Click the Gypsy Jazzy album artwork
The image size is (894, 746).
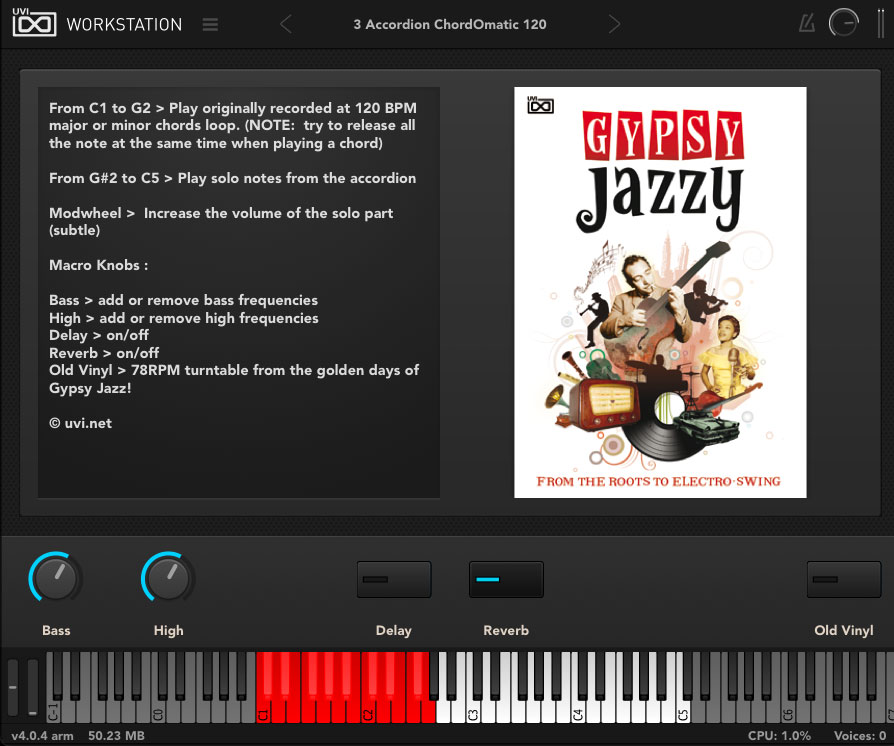pos(660,292)
